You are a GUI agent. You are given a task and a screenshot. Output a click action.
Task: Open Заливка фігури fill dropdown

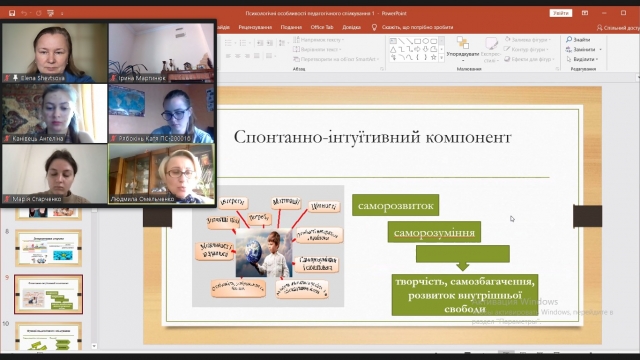(528, 40)
